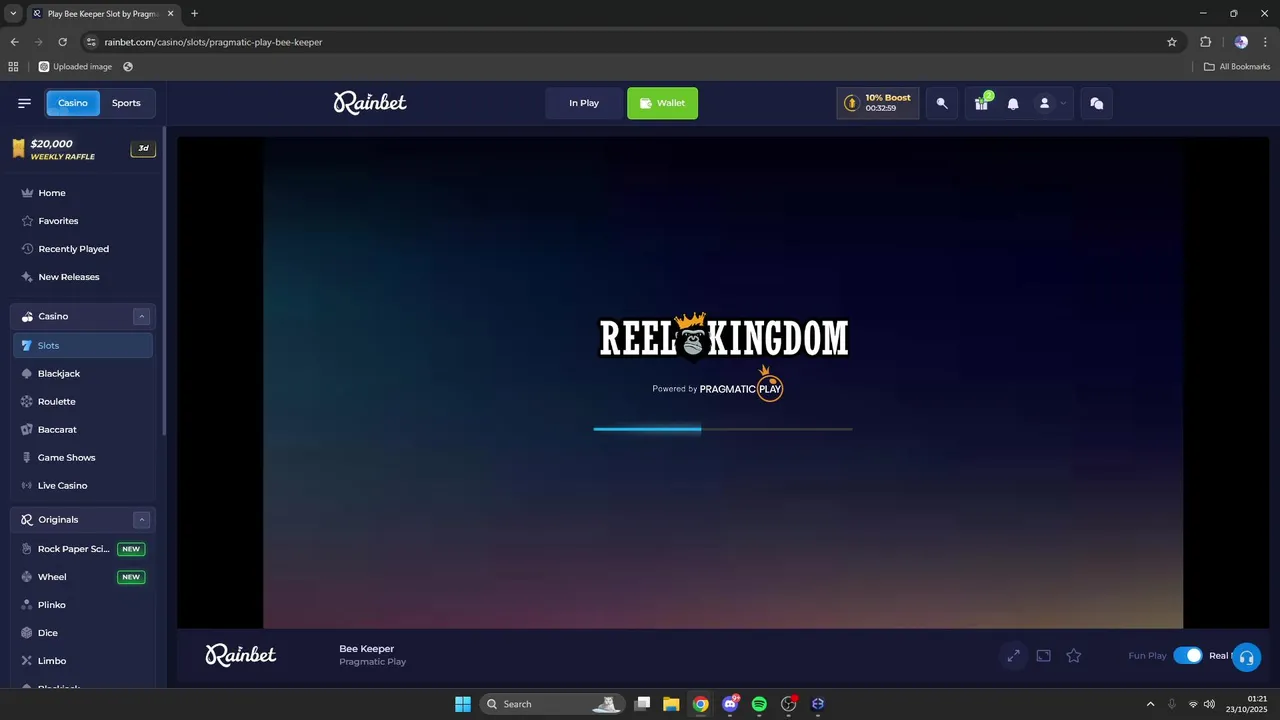Click the Windows taskbar Search box
The width and height of the screenshot is (1280, 720).
552,704
